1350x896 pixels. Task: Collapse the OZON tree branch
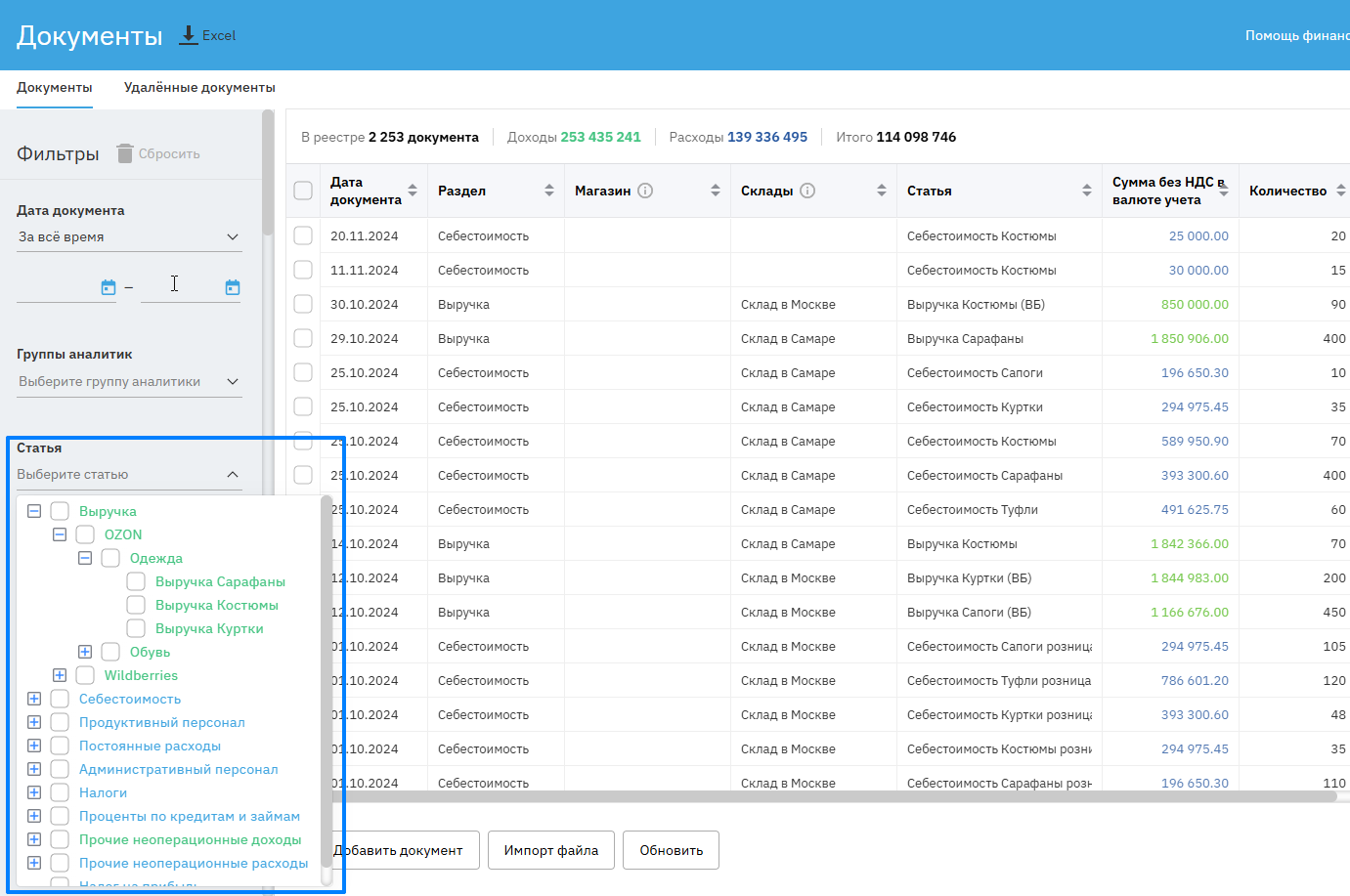coord(60,534)
